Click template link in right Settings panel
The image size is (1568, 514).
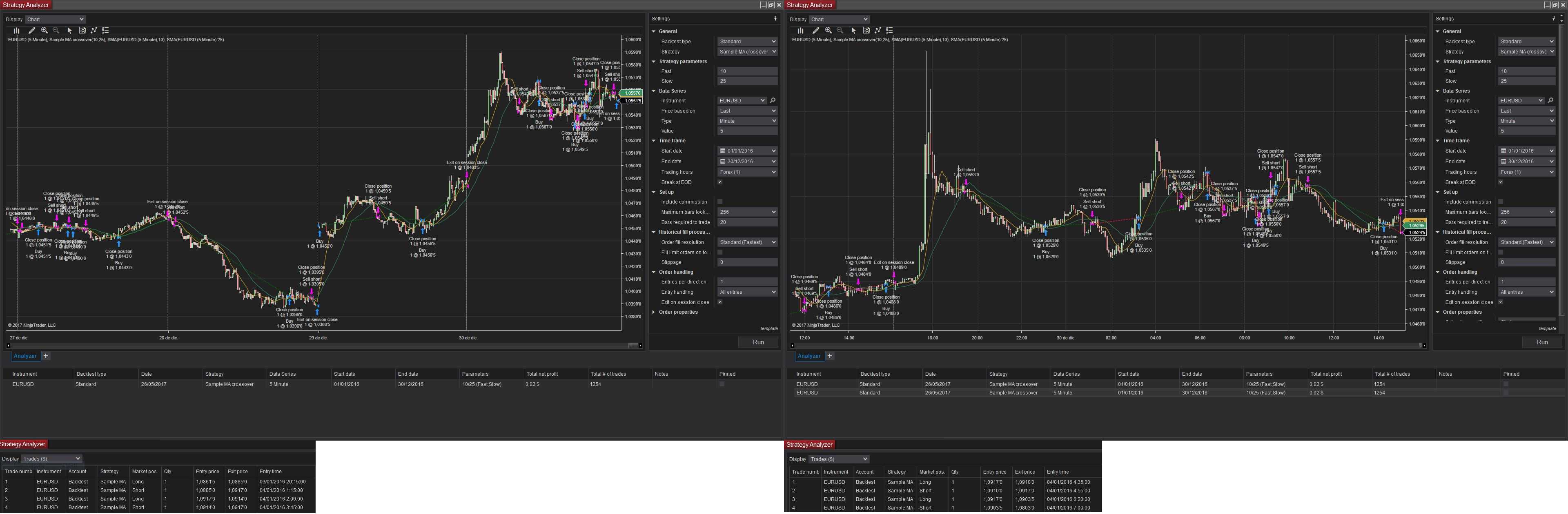coord(1547,328)
